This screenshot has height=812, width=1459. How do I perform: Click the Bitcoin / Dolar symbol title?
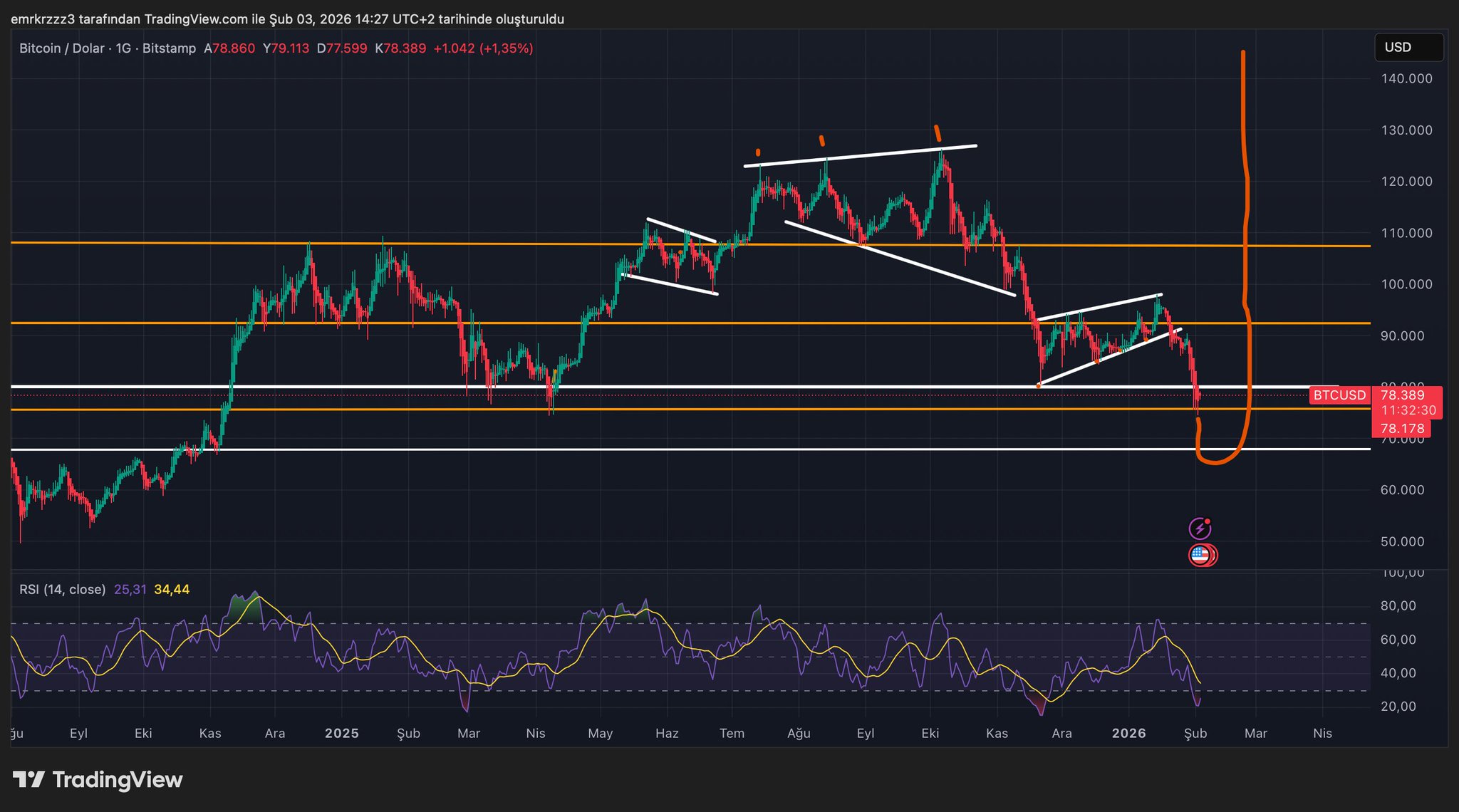(62, 48)
